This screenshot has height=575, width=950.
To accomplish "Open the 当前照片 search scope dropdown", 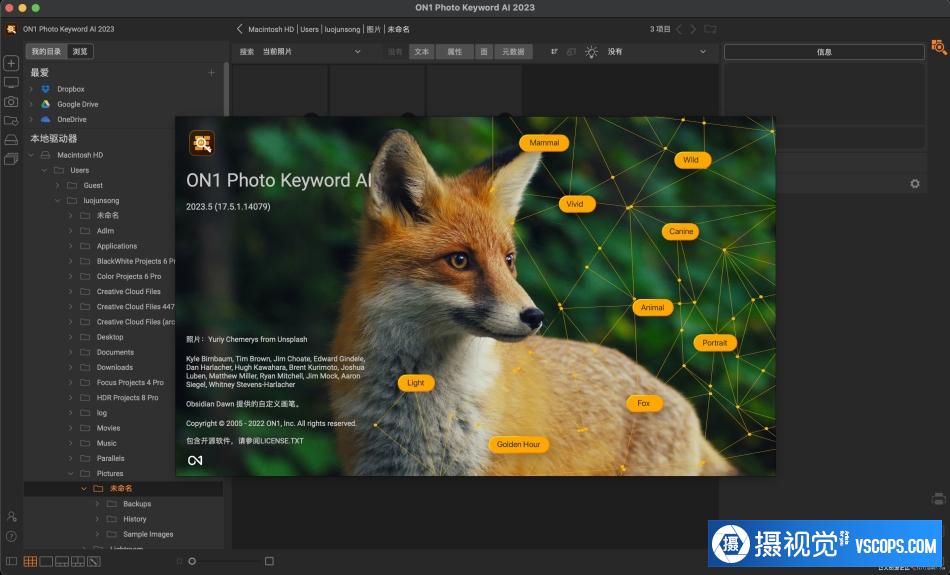I will pyautogui.click(x=311, y=52).
